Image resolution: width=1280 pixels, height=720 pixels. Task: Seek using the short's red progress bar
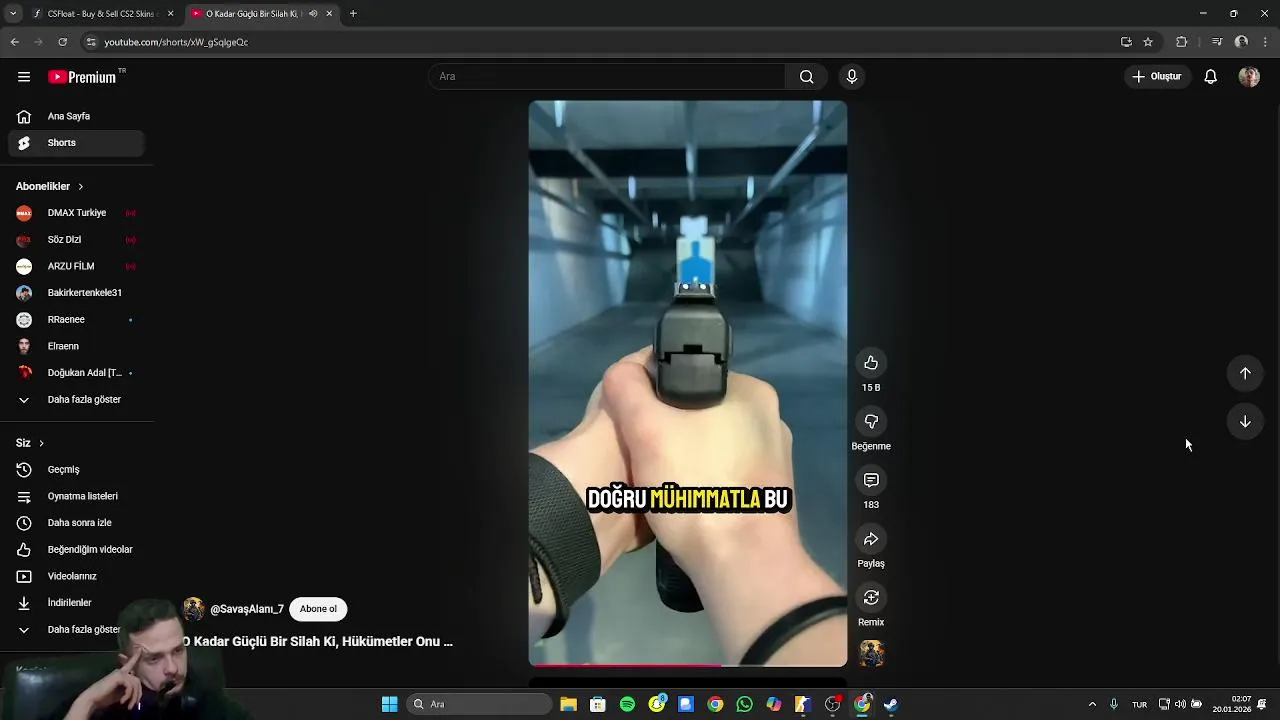pyautogui.click(x=688, y=665)
